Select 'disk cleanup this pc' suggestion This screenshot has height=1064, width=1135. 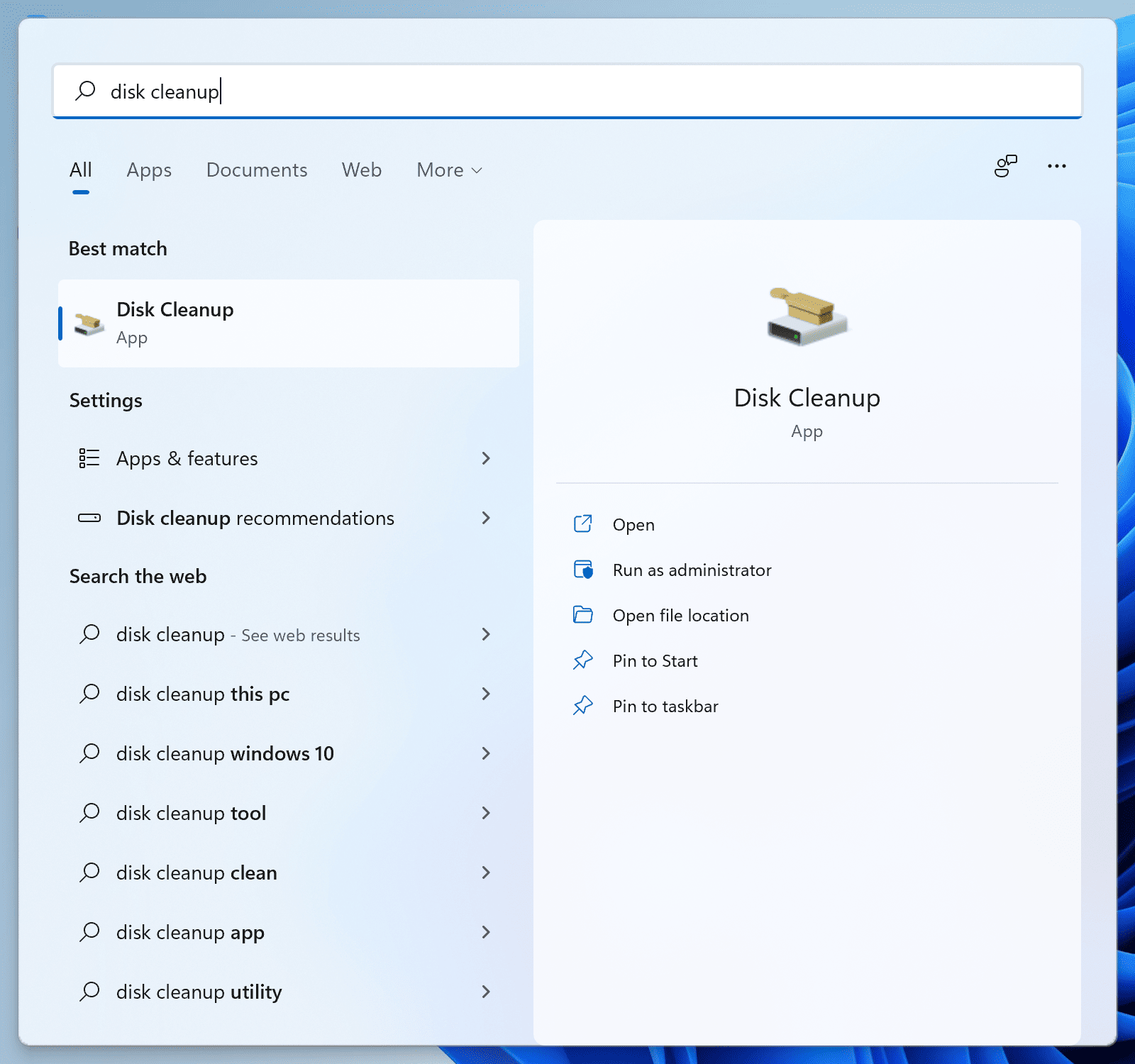[289, 694]
